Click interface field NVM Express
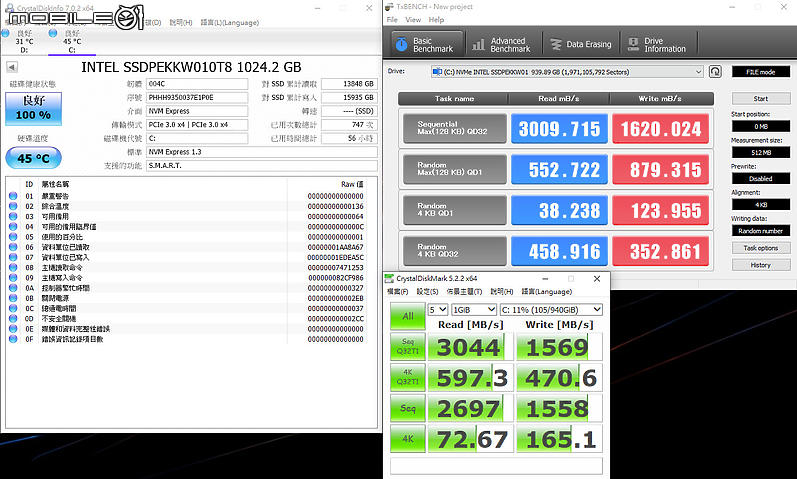Image resolution: width=797 pixels, height=479 pixels. pos(197,111)
